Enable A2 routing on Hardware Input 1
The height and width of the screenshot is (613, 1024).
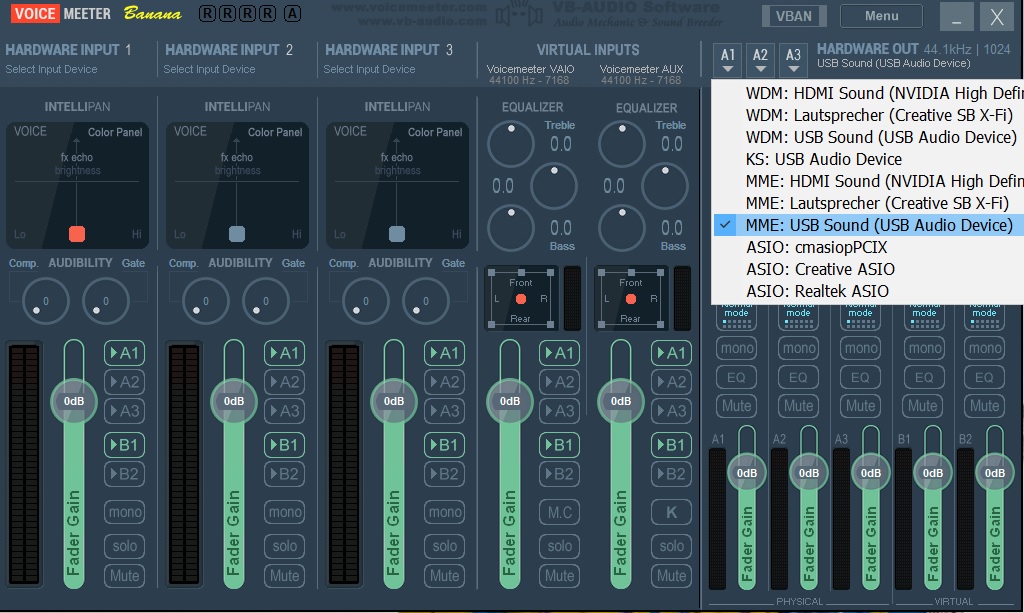tap(124, 382)
